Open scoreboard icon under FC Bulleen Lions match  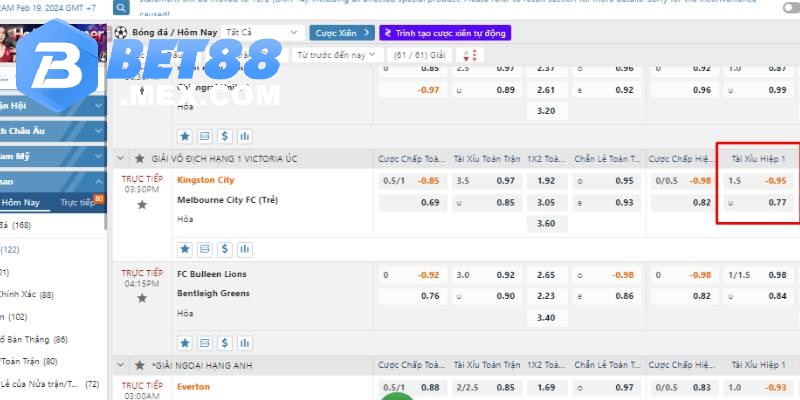coord(204,343)
